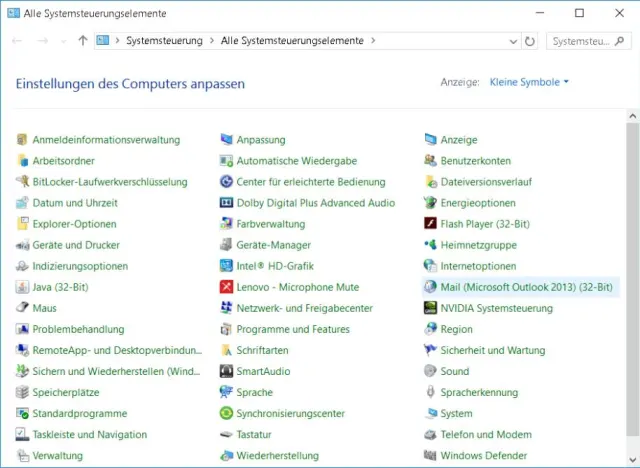
Task: Click the Java (32-Bit) icon
Action: click(x=23, y=287)
